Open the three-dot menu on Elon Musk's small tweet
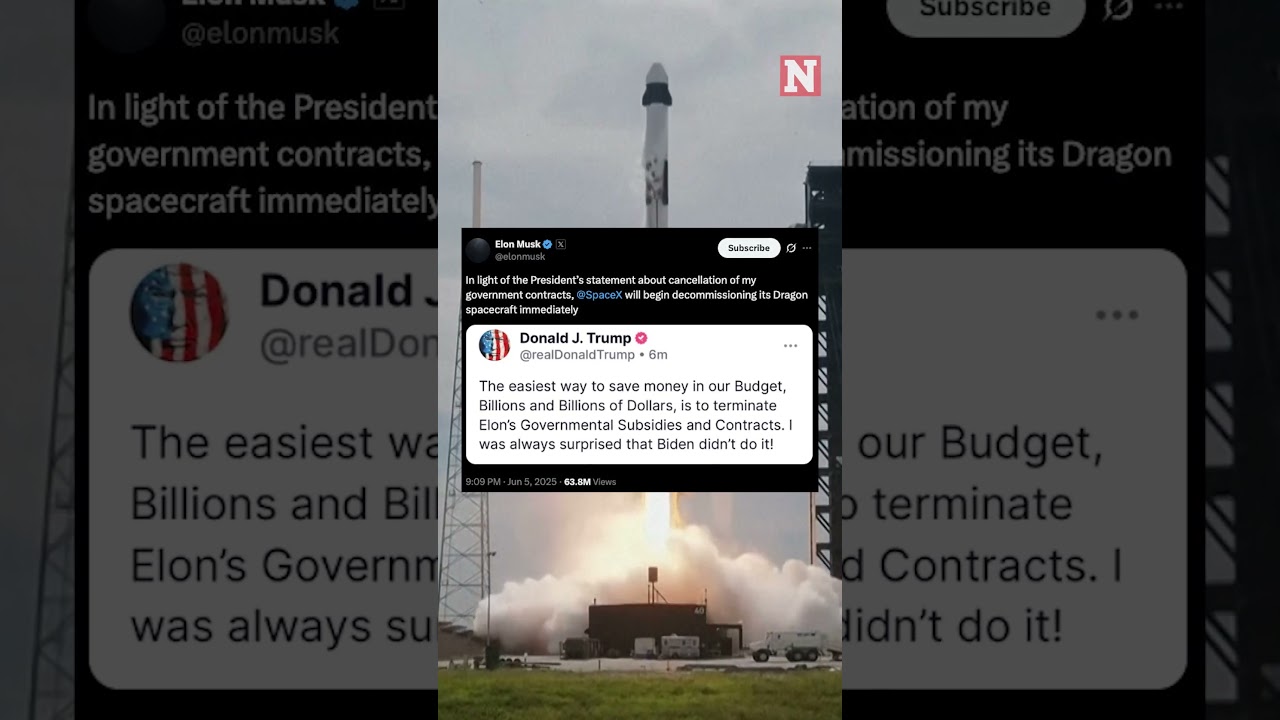Viewport: 1280px width, 720px height. [x=807, y=248]
